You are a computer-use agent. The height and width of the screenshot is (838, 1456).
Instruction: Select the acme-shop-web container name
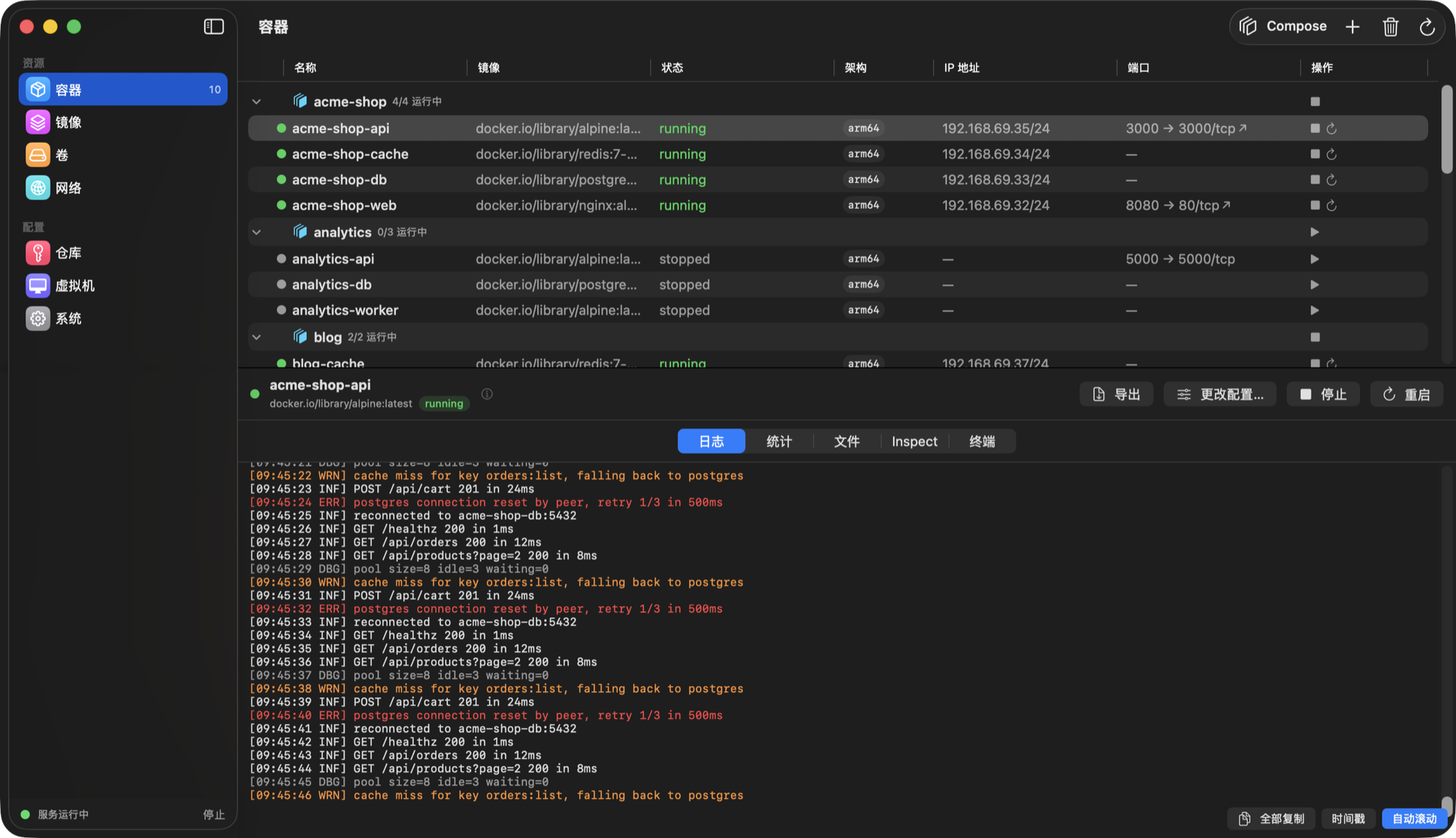coord(344,205)
